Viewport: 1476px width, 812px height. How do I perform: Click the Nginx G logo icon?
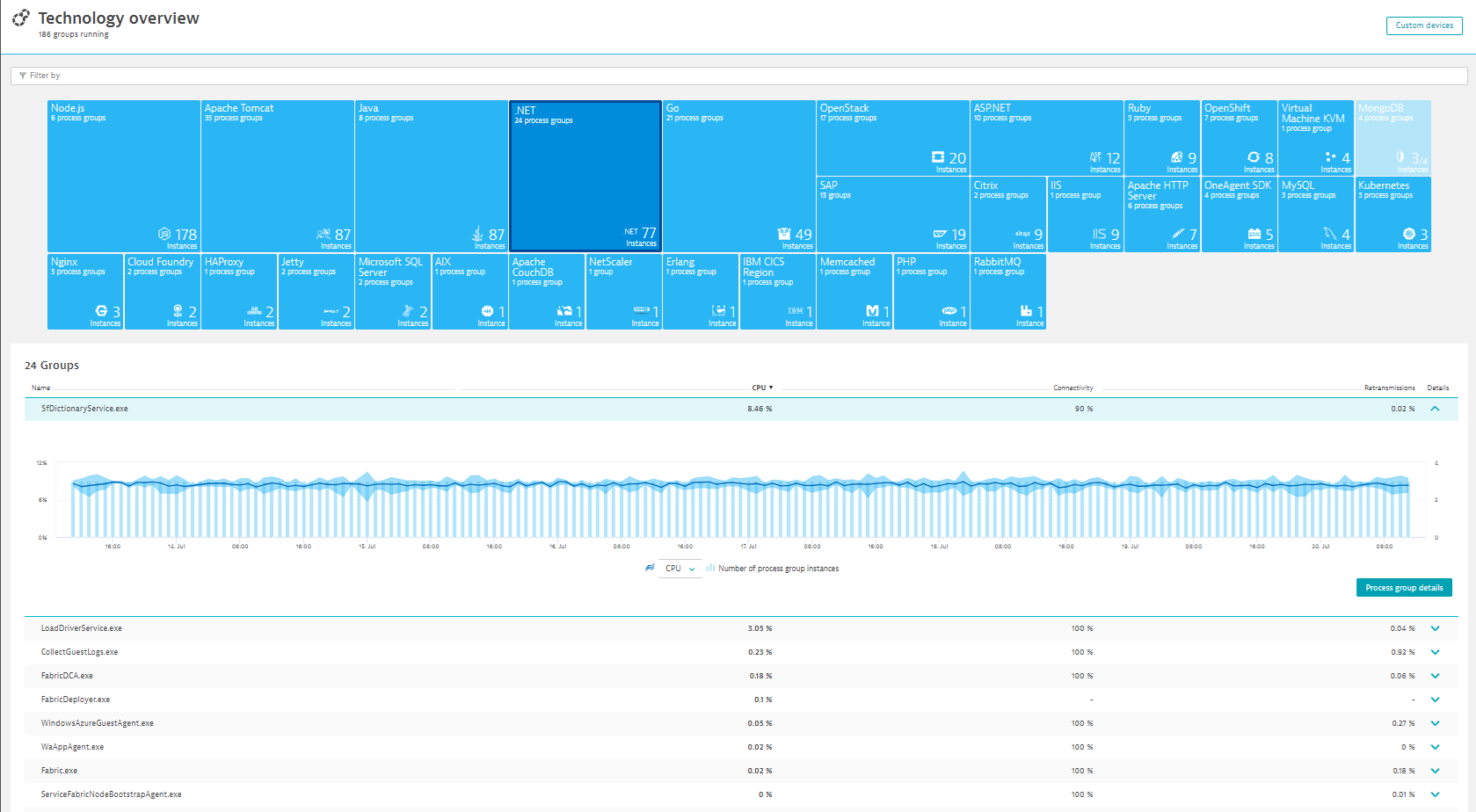click(101, 311)
